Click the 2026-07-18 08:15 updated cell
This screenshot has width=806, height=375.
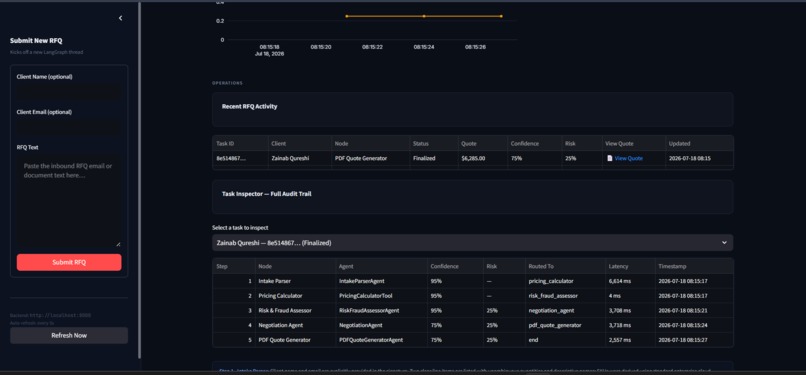[x=699, y=158]
